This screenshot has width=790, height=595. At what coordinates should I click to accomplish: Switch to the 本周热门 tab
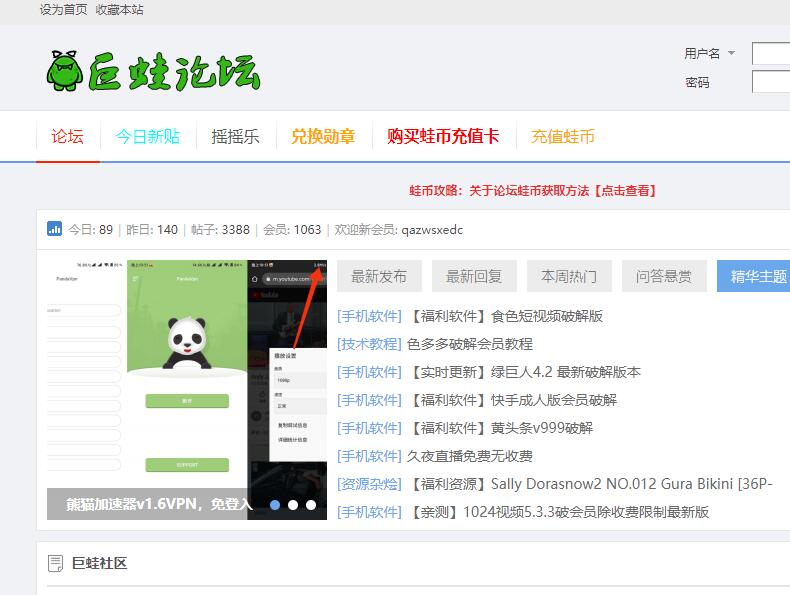569,276
